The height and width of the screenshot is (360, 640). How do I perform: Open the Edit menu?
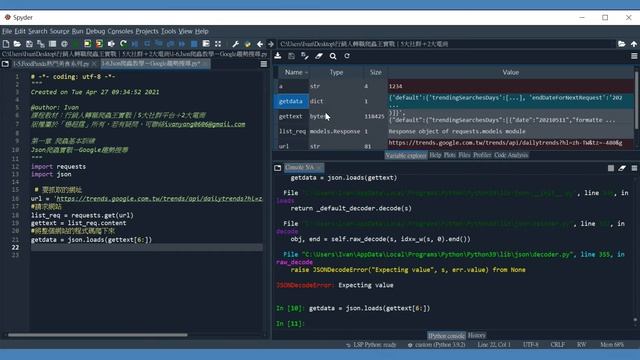(x=20, y=31)
